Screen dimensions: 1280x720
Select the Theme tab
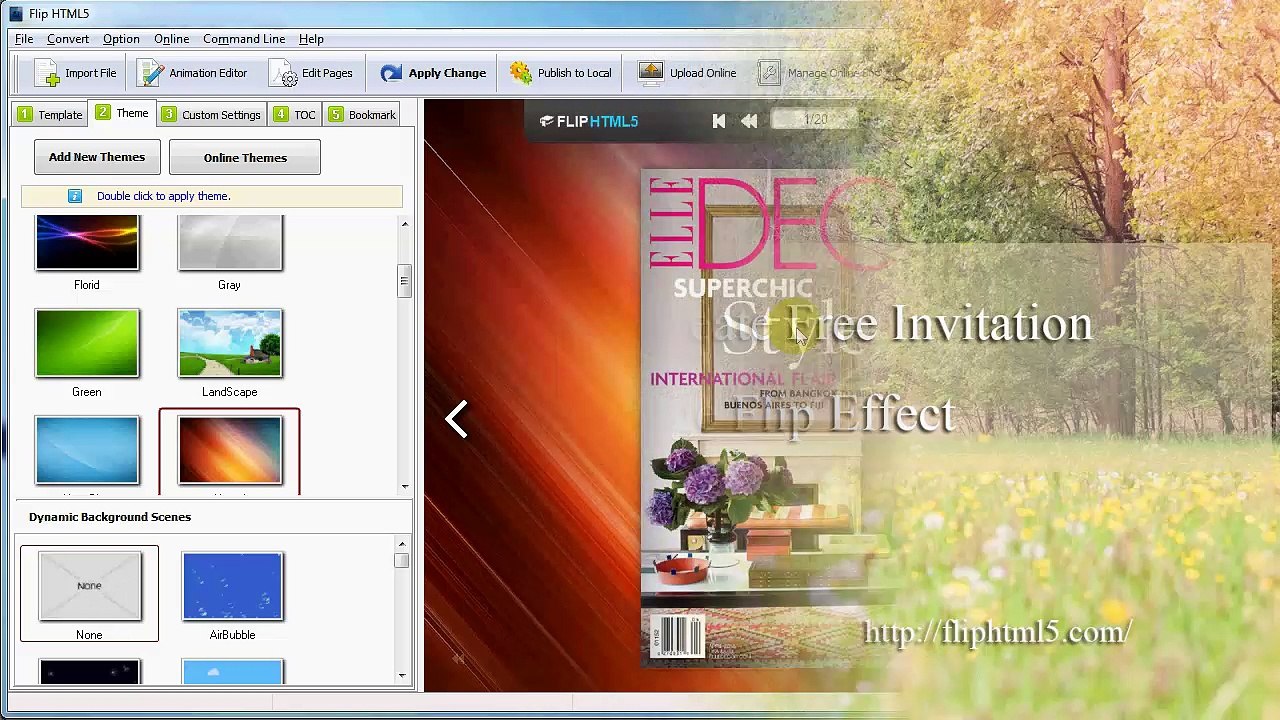click(x=122, y=113)
